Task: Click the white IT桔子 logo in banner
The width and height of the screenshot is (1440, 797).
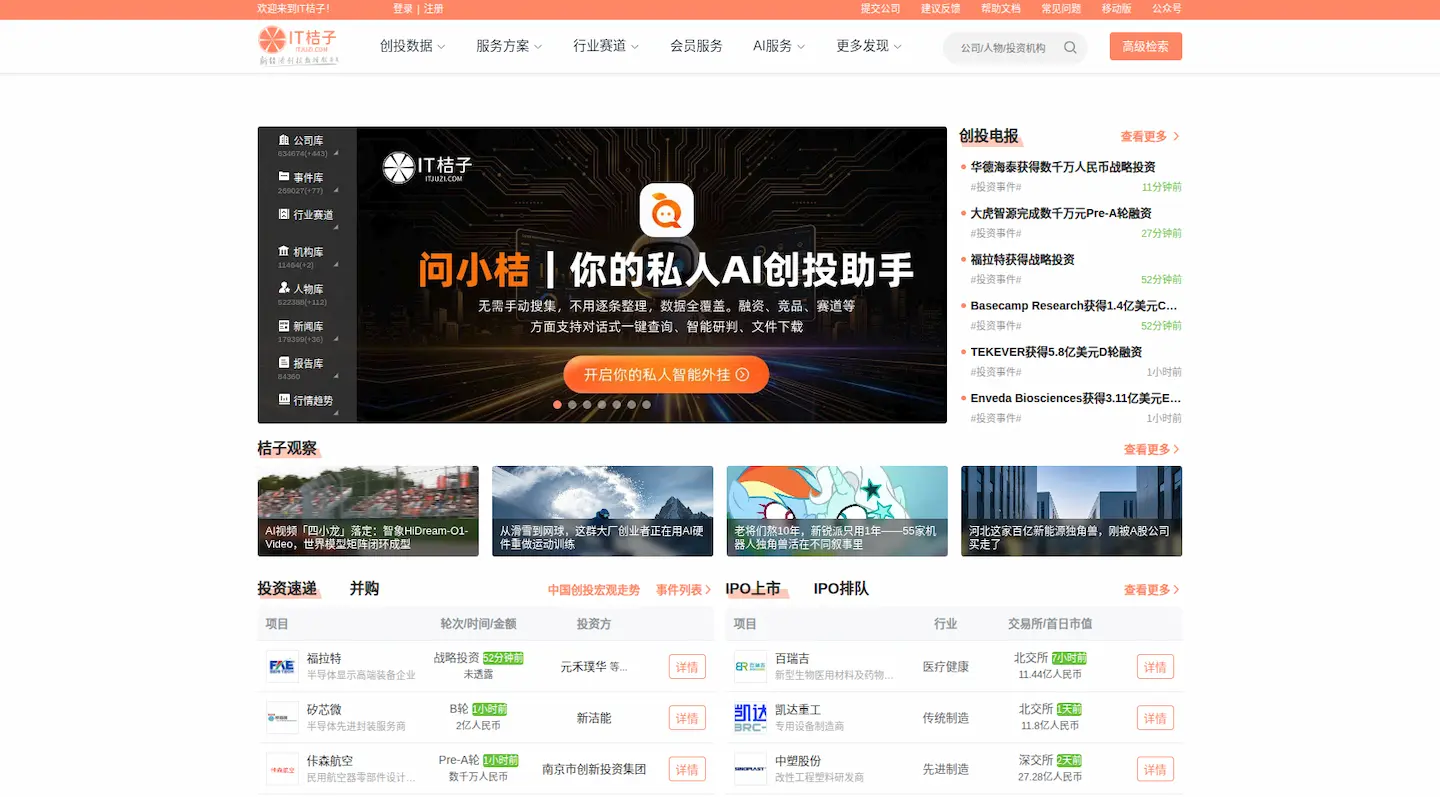Action: [427, 168]
